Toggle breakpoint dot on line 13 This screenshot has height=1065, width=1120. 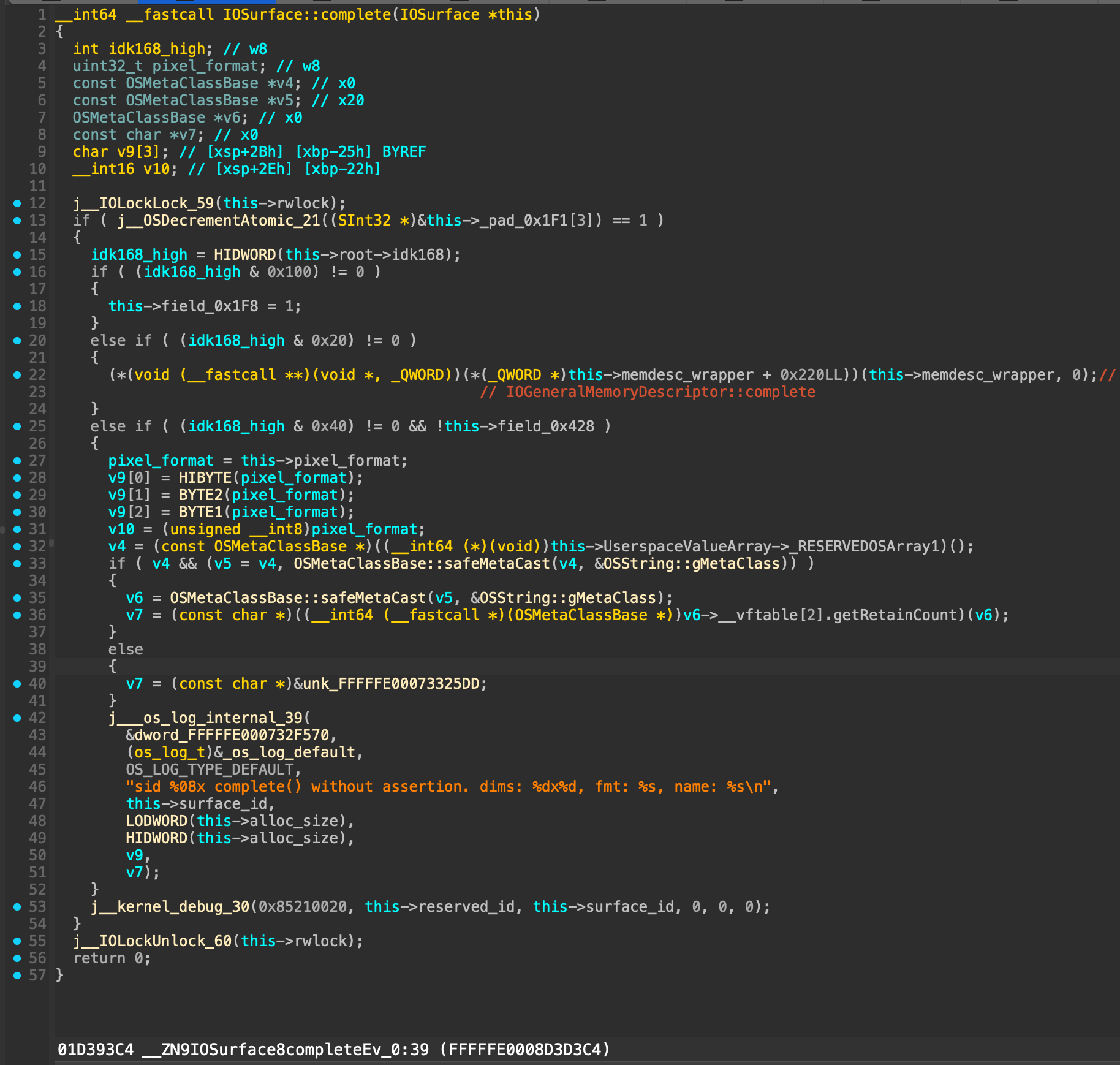(17, 221)
